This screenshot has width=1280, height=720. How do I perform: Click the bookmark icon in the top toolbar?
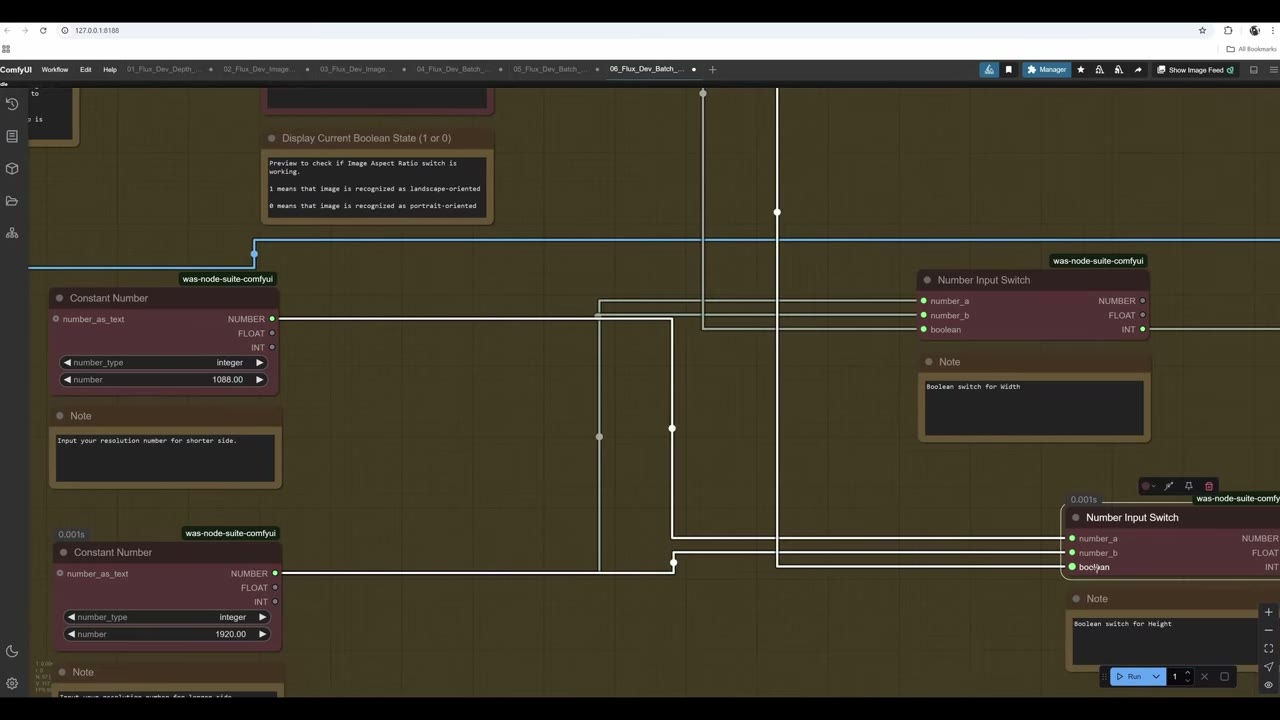point(1008,70)
